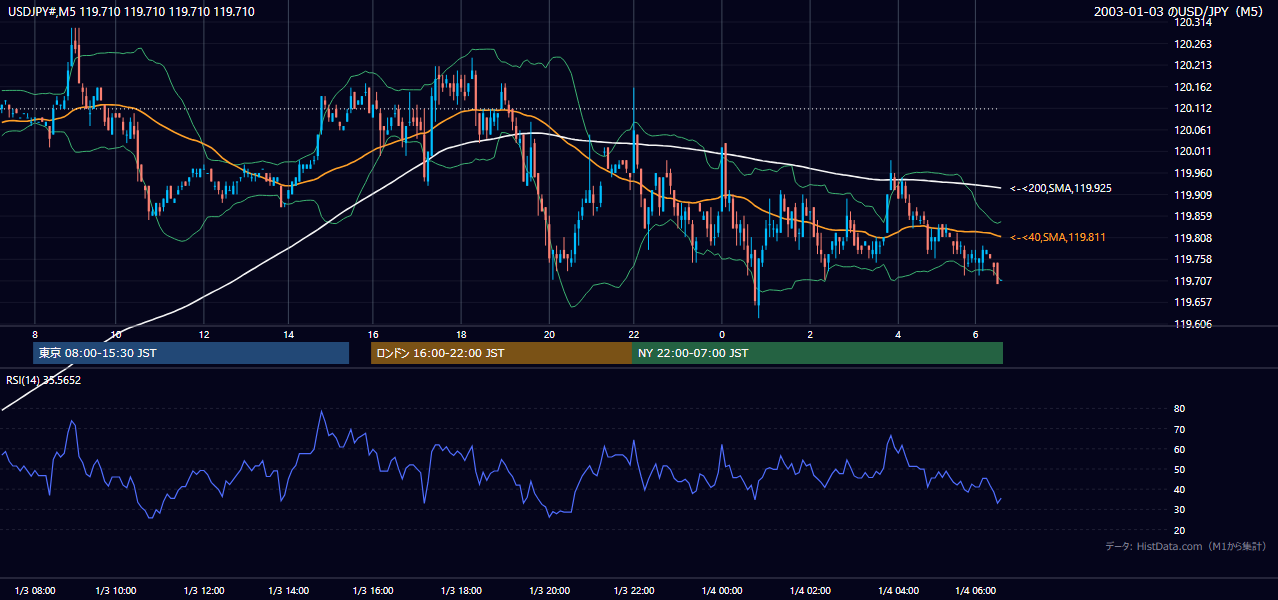Click the 120.112 price axis label
Viewport: 1278px width, 600px height.
[x=1194, y=109]
